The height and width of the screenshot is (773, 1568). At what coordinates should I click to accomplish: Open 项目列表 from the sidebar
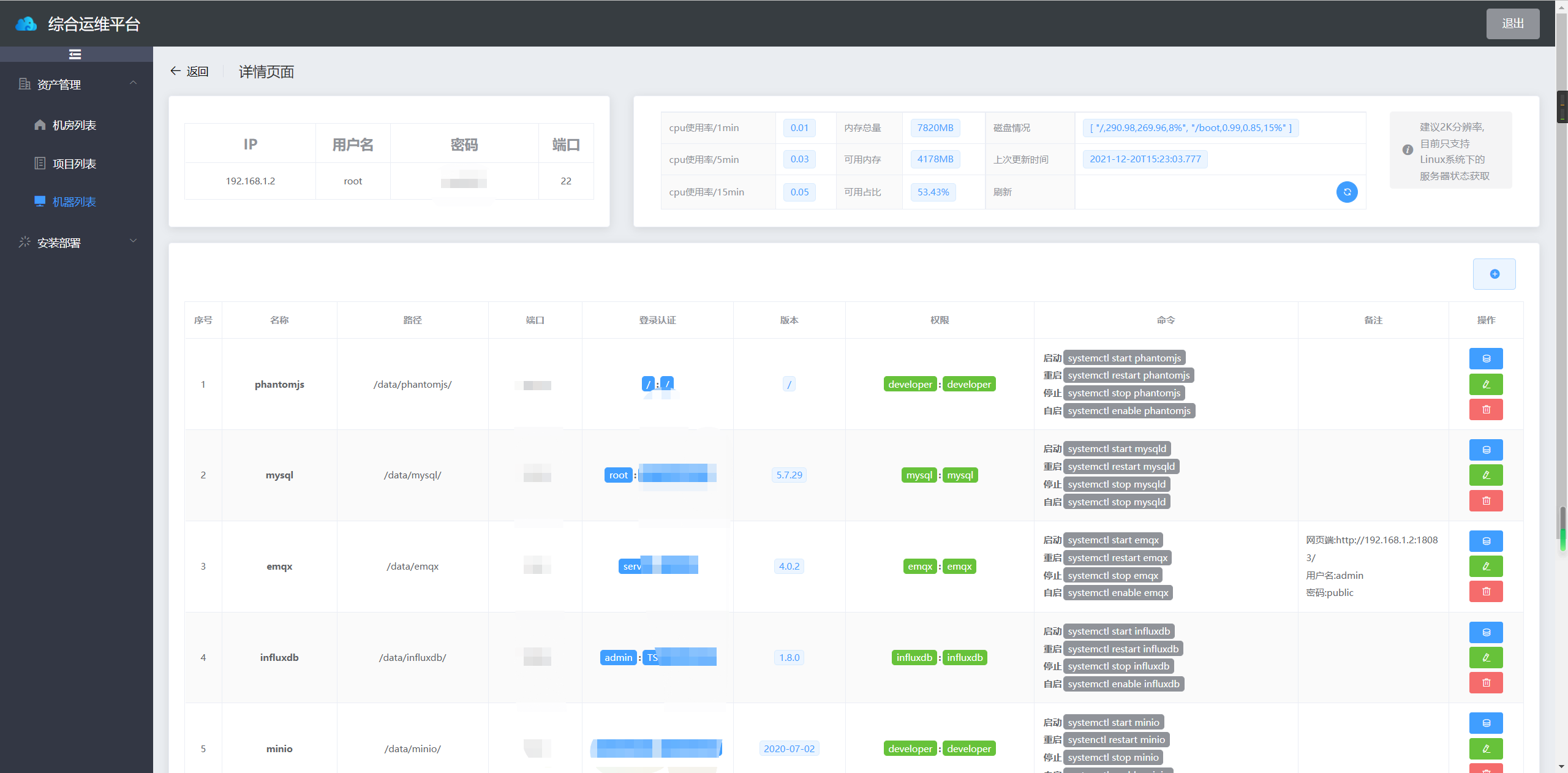(x=74, y=164)
